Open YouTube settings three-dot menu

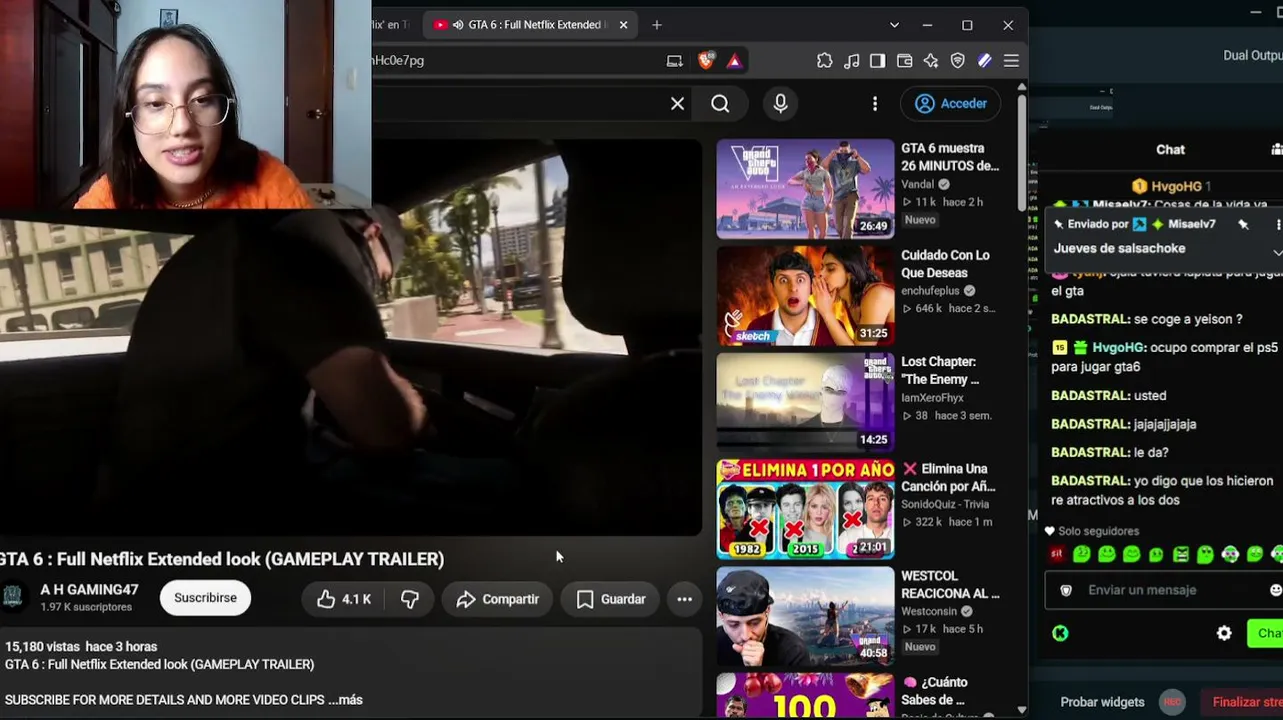coord(875,104)
